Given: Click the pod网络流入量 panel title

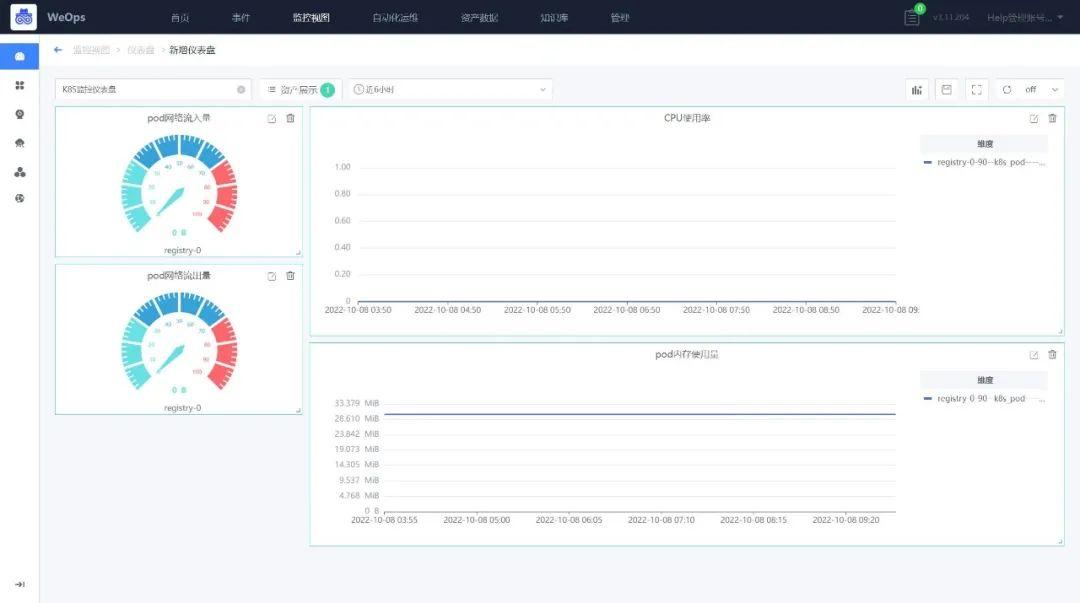Looking at the screenshot, I should (179, 119).
